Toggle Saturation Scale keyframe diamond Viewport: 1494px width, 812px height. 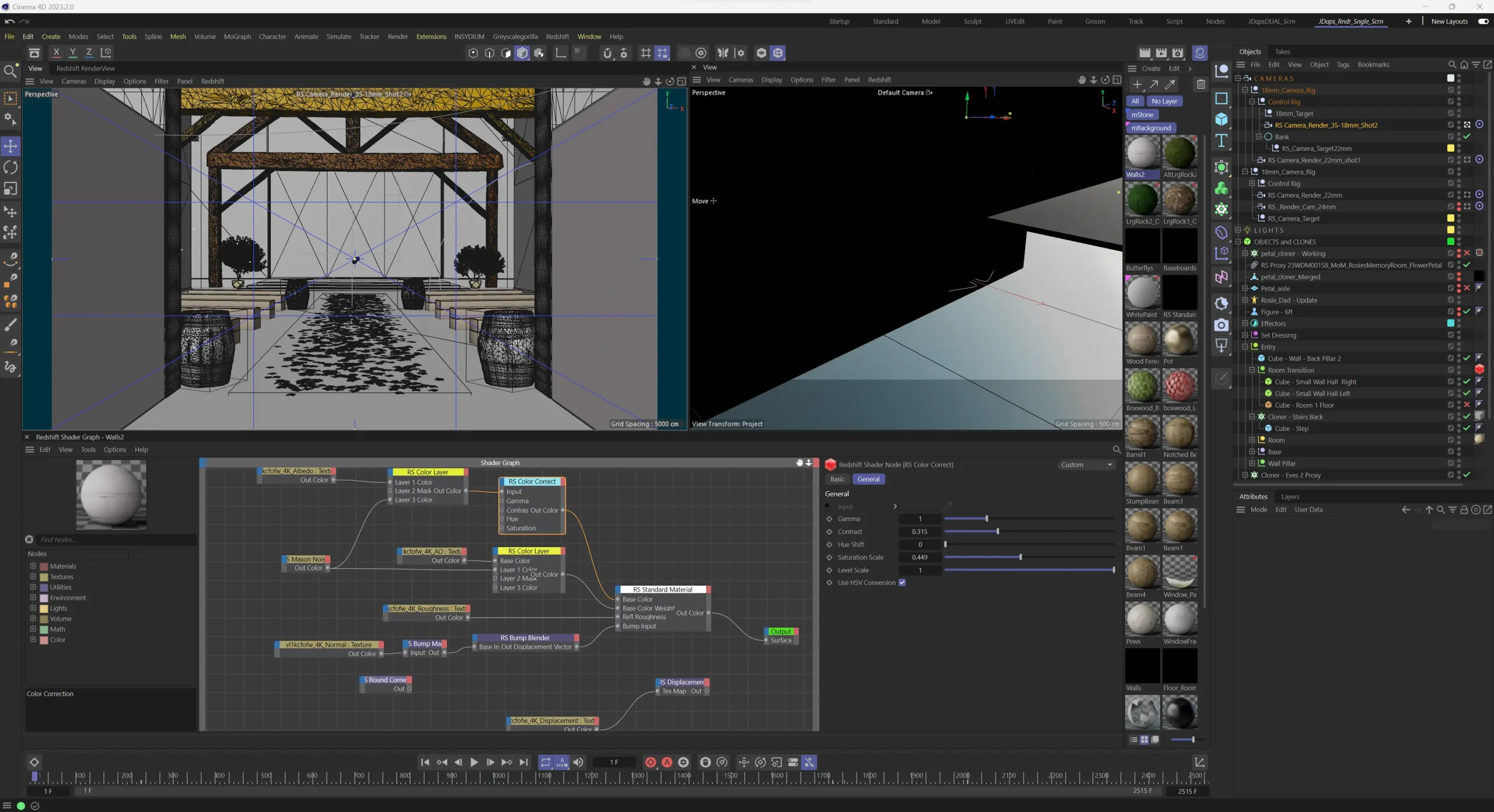click(x=829, y=558)
